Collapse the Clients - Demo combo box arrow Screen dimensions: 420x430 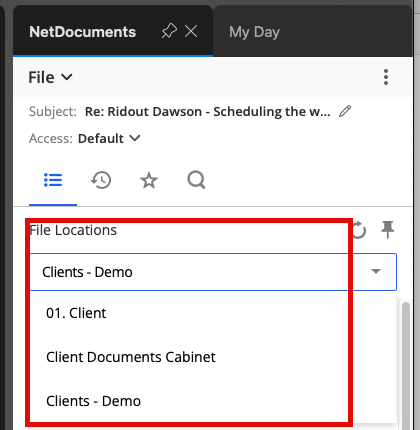[376, 271]
